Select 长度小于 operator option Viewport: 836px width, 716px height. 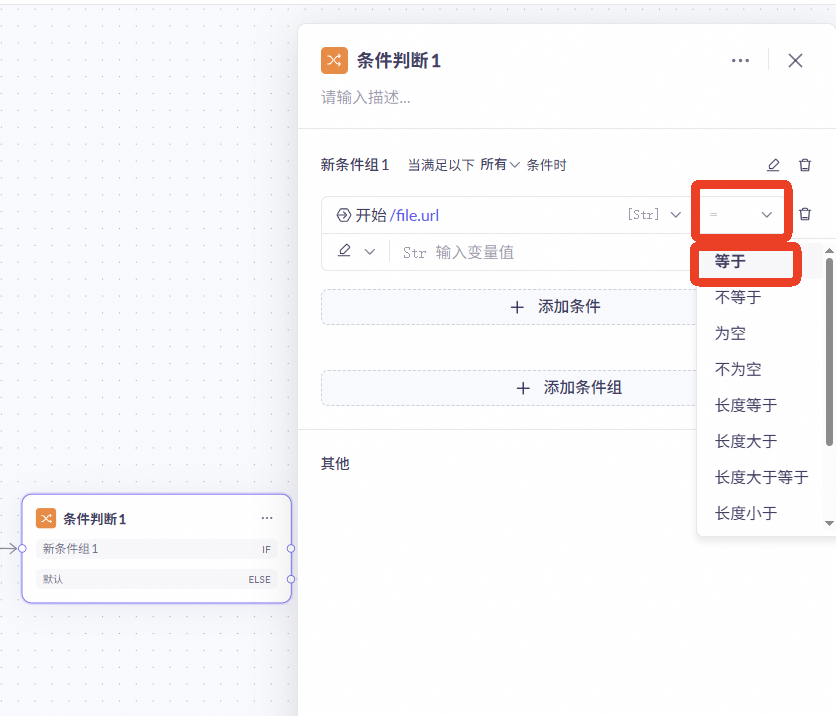click(760, 513)
